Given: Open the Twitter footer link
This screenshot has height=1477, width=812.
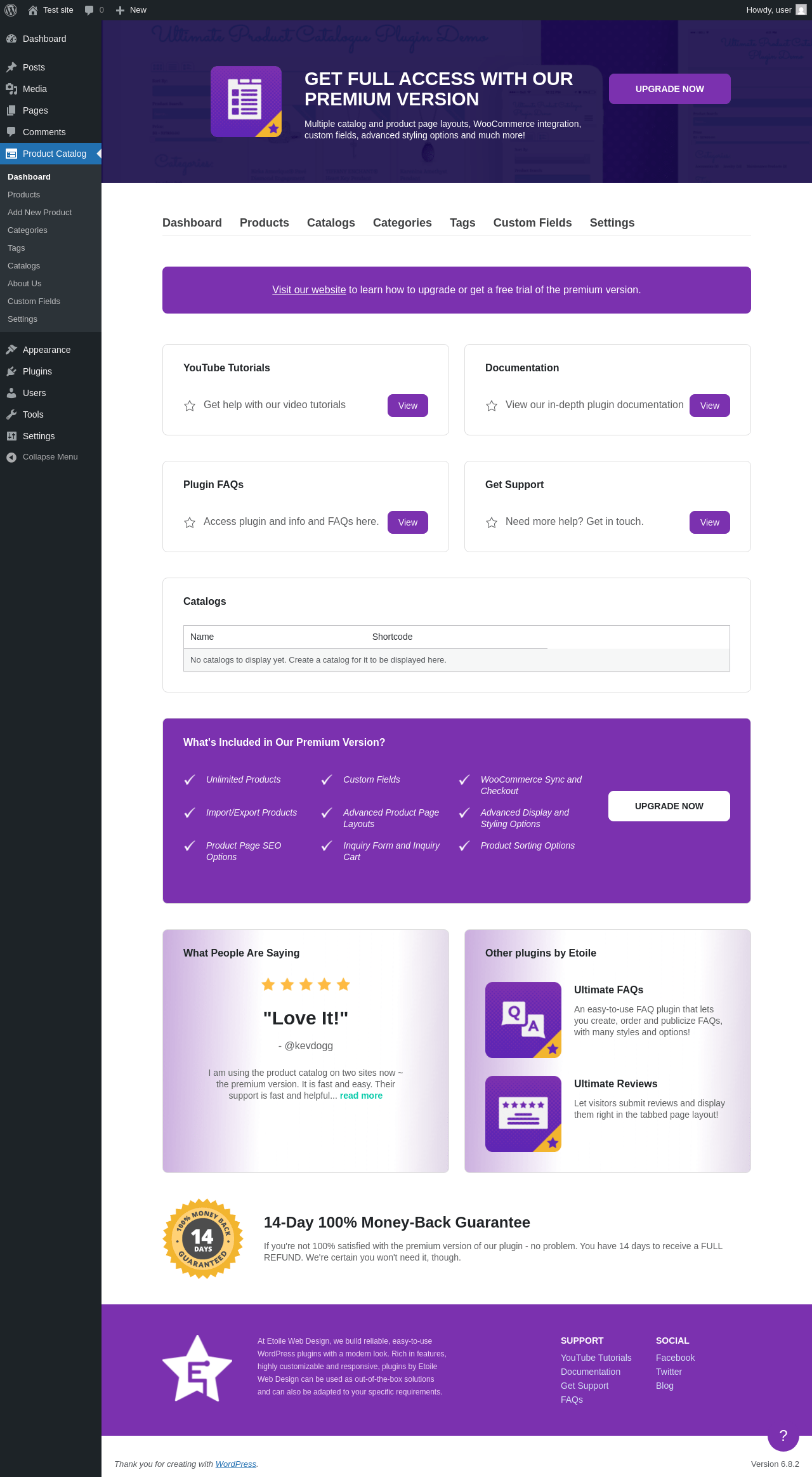Looking at the screenshot, I should [669, 1372].
